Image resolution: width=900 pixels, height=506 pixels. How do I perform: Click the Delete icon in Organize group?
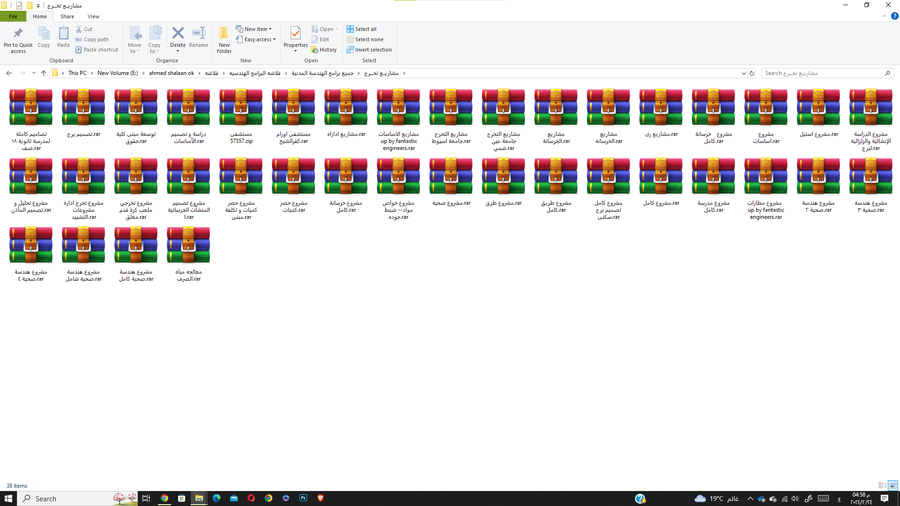[177, 38]
